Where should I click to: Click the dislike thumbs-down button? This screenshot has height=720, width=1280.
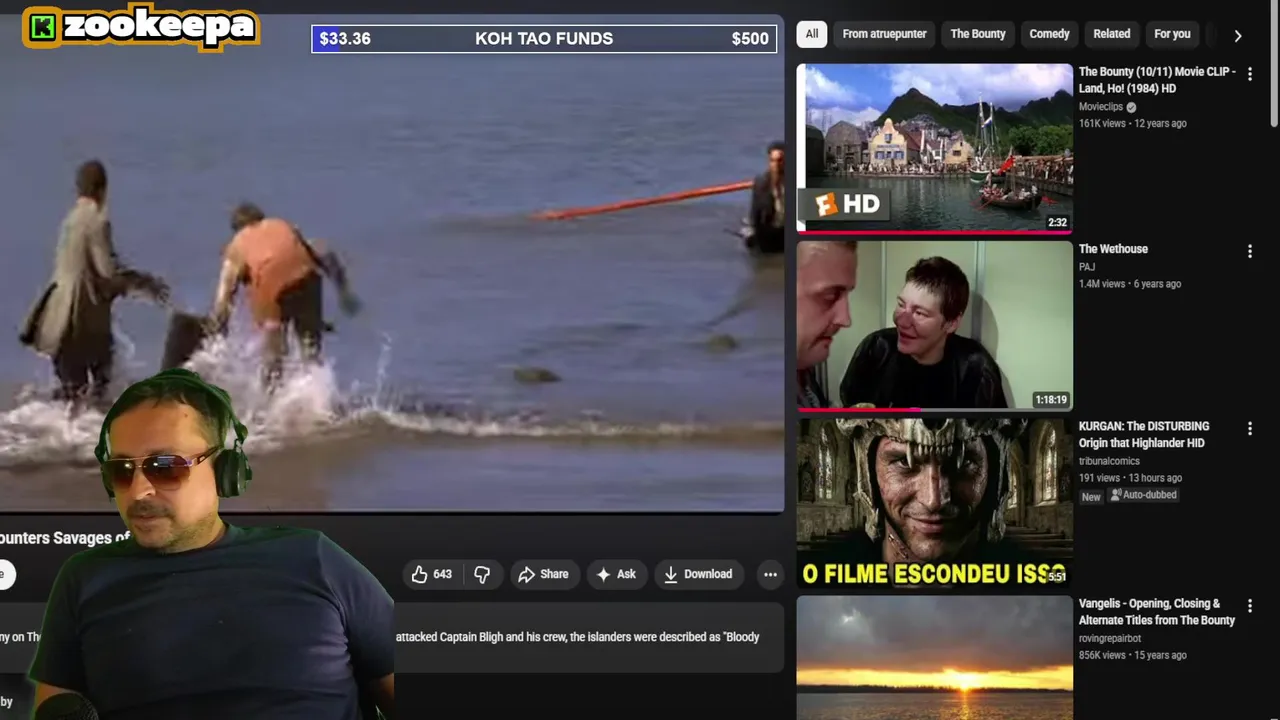pyautogui.click(x=482, y=574)
